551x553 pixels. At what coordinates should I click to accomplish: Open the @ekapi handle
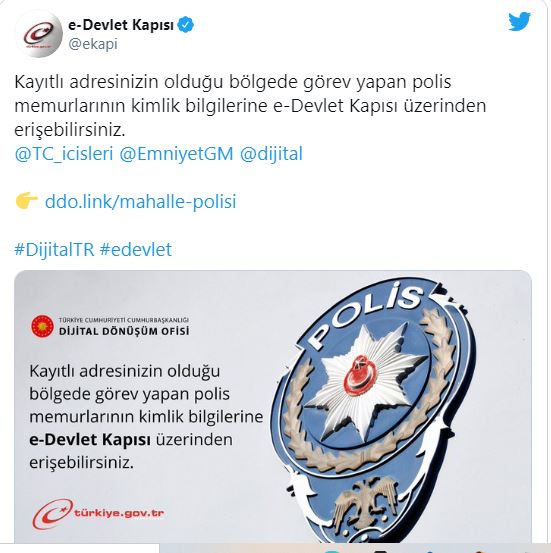(x=93, y=44)
